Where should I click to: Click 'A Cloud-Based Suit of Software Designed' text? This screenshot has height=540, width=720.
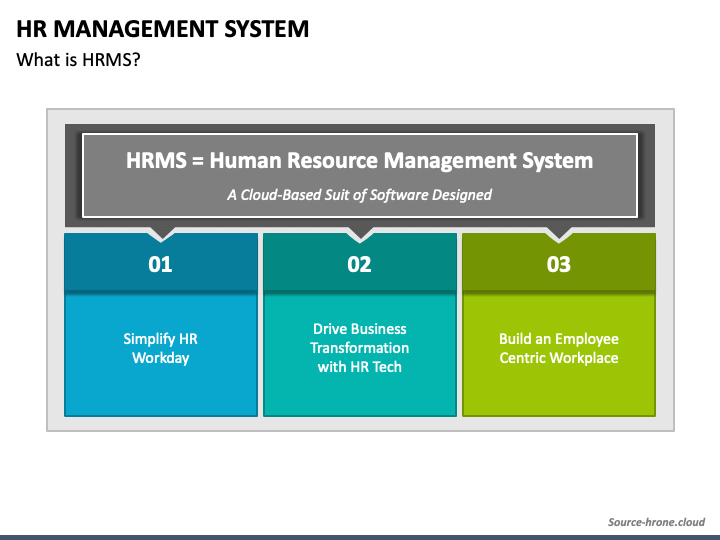click(360, 195)
